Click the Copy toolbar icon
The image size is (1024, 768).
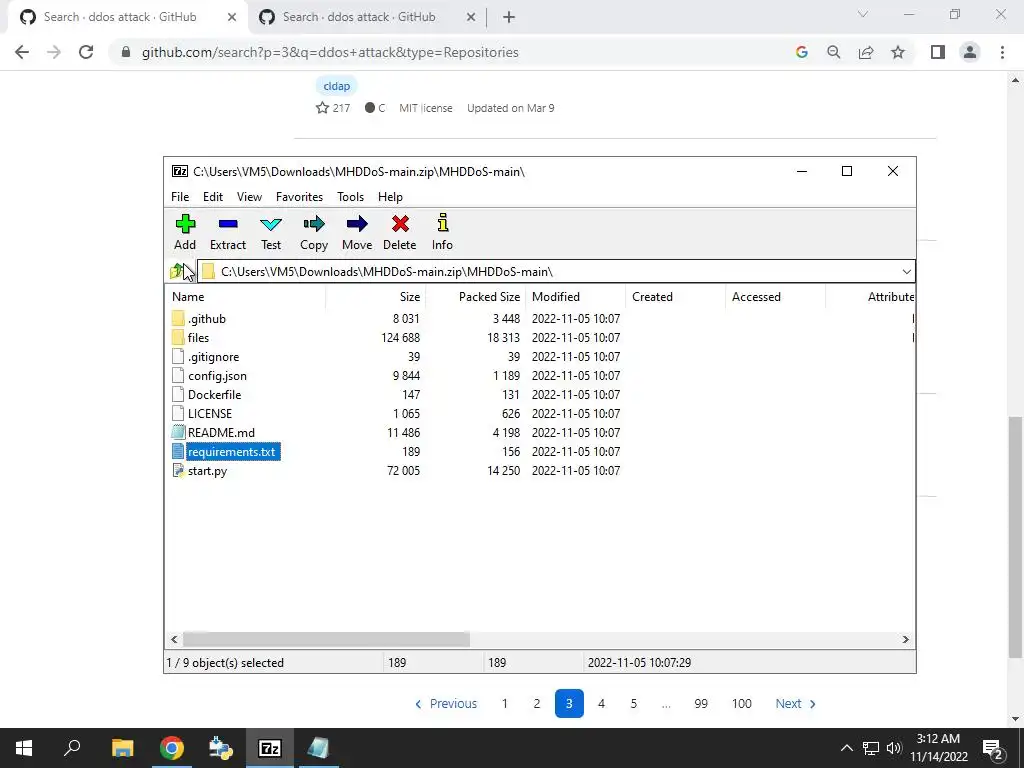314,225
